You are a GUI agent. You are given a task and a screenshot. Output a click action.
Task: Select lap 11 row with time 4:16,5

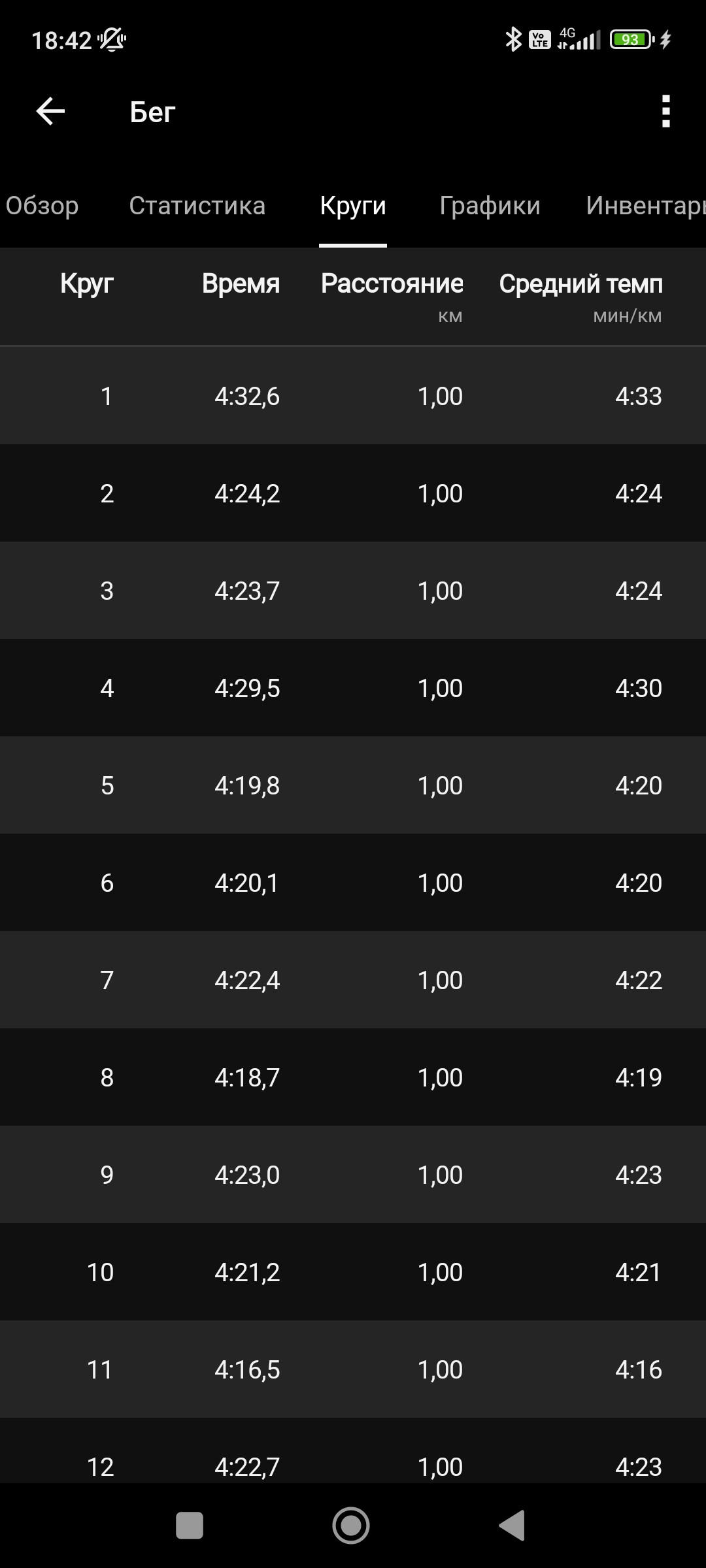pyautogui.click(x=353, y=1369)
